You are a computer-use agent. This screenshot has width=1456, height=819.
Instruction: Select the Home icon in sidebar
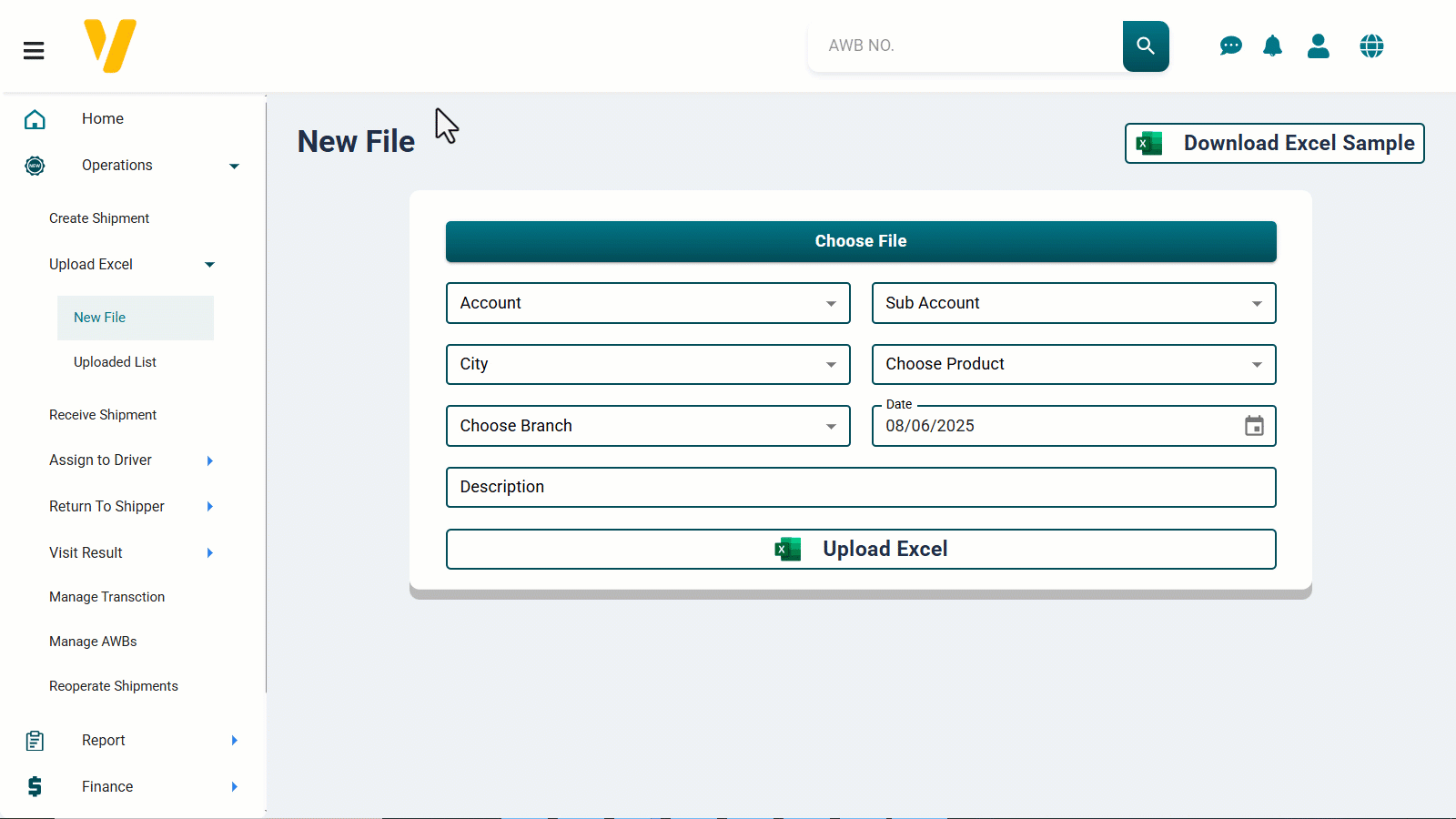[x=34, y=118]
